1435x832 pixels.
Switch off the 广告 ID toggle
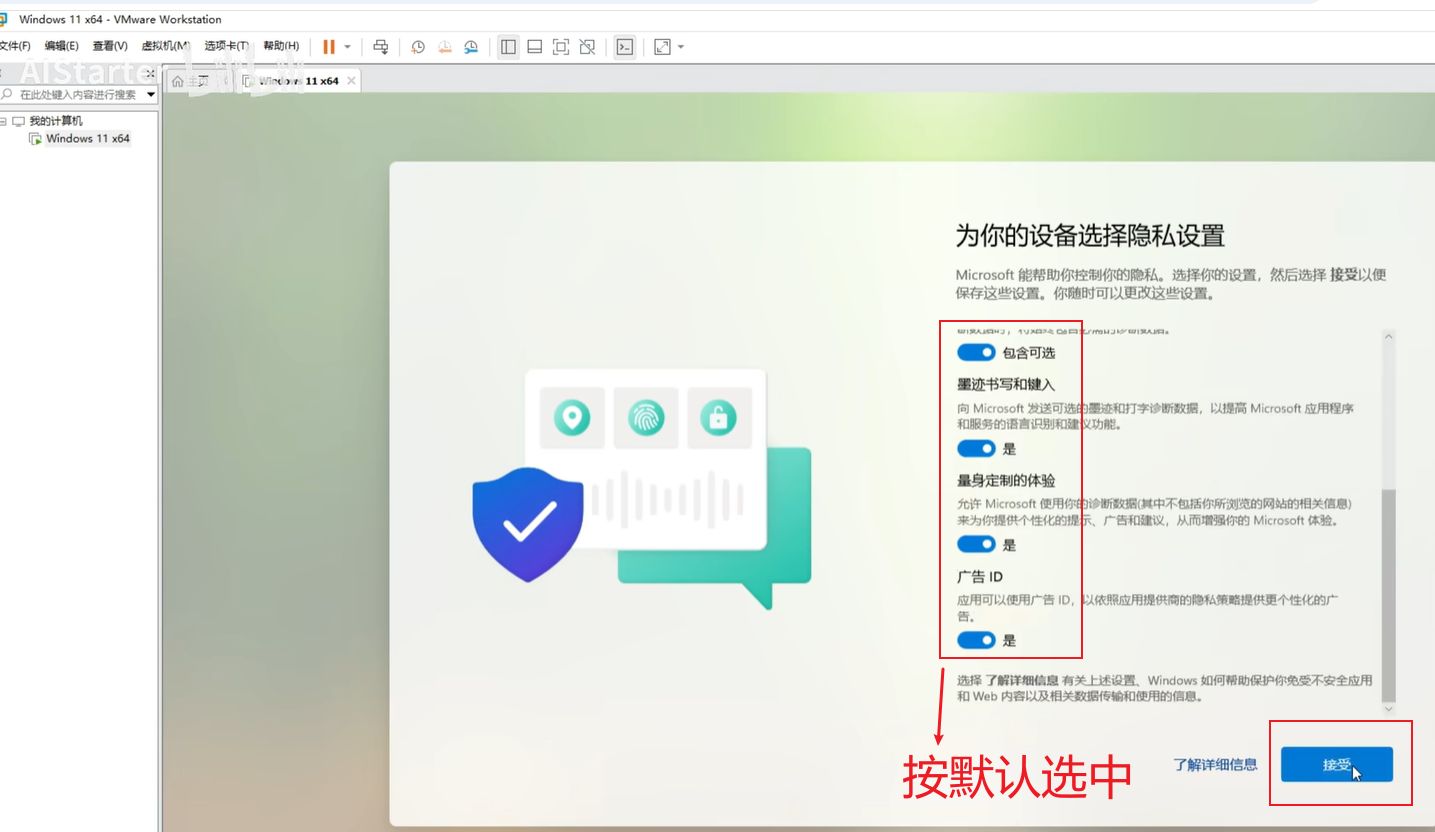tap(976, 641)
